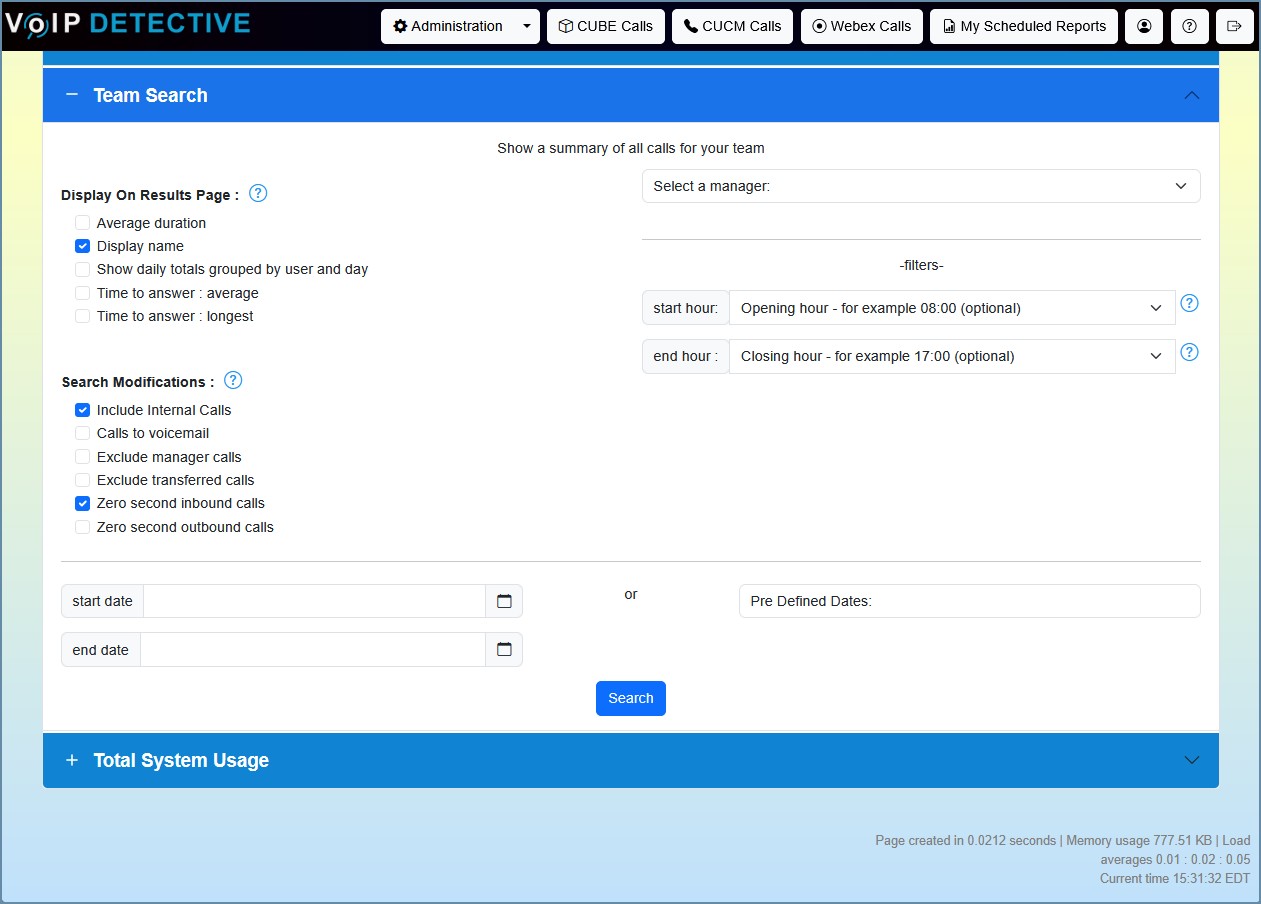The width and height of the screenshot is (1261, 904).
Task: Open the Select a manager dropdown
Action: click(920, 186)
